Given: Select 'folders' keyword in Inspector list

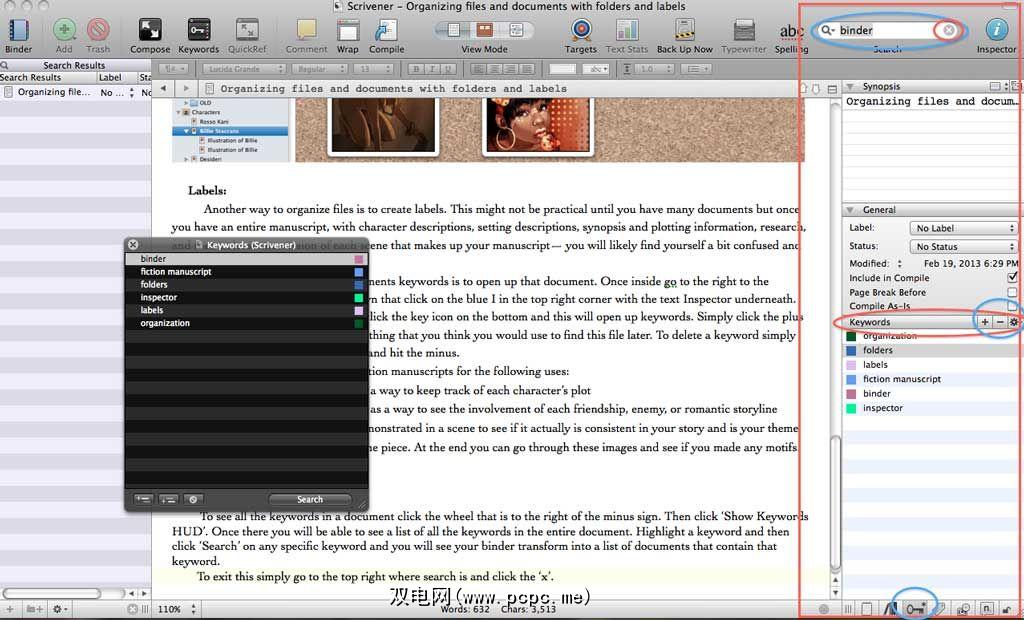Looking at the screenshot, I should pyautogui.click(x=878, y=351).
